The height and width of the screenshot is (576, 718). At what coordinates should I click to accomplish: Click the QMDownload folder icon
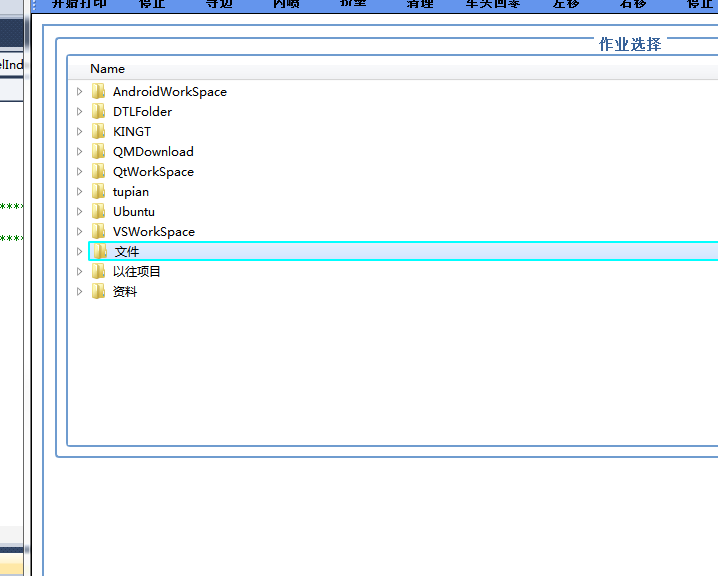98,151
